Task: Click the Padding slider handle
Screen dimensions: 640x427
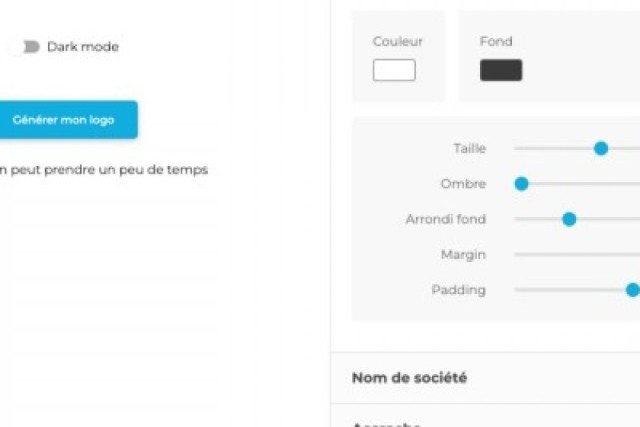Action: [x=632, y=290]
